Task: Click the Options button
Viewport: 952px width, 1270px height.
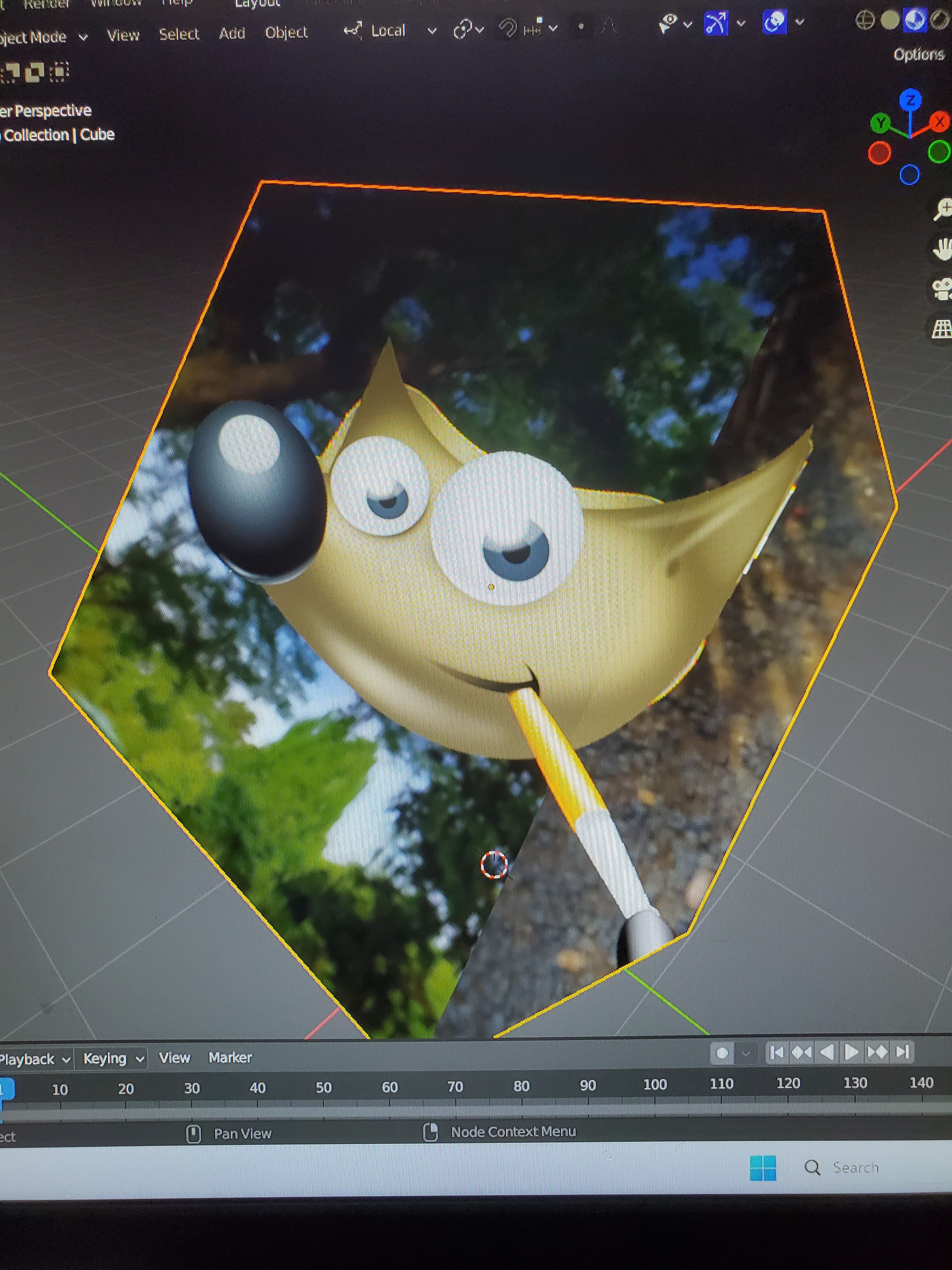Action: coord(919,54)
